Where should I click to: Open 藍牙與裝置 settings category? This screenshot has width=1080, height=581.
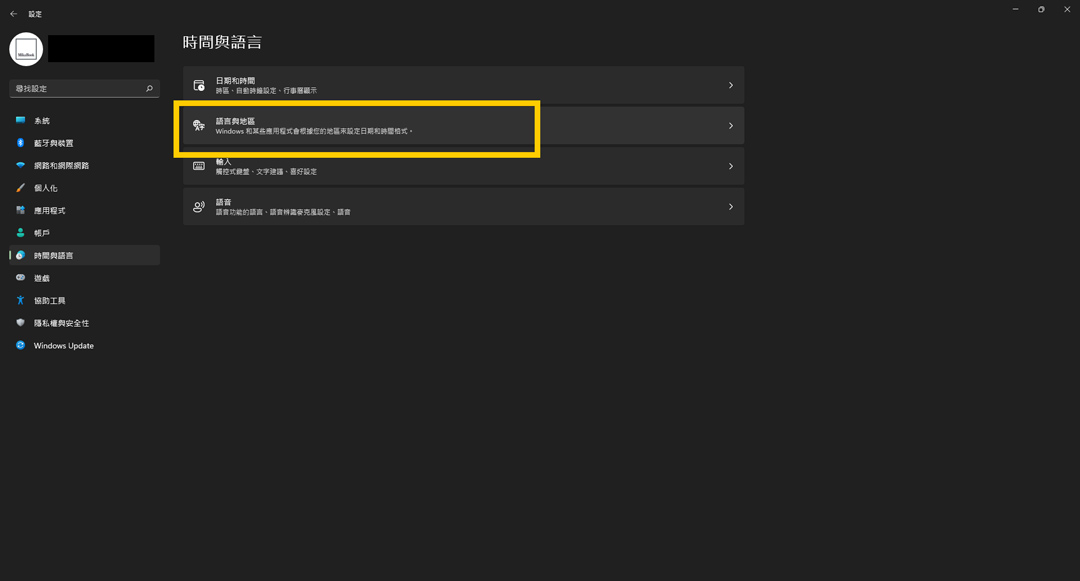[54, 143]
